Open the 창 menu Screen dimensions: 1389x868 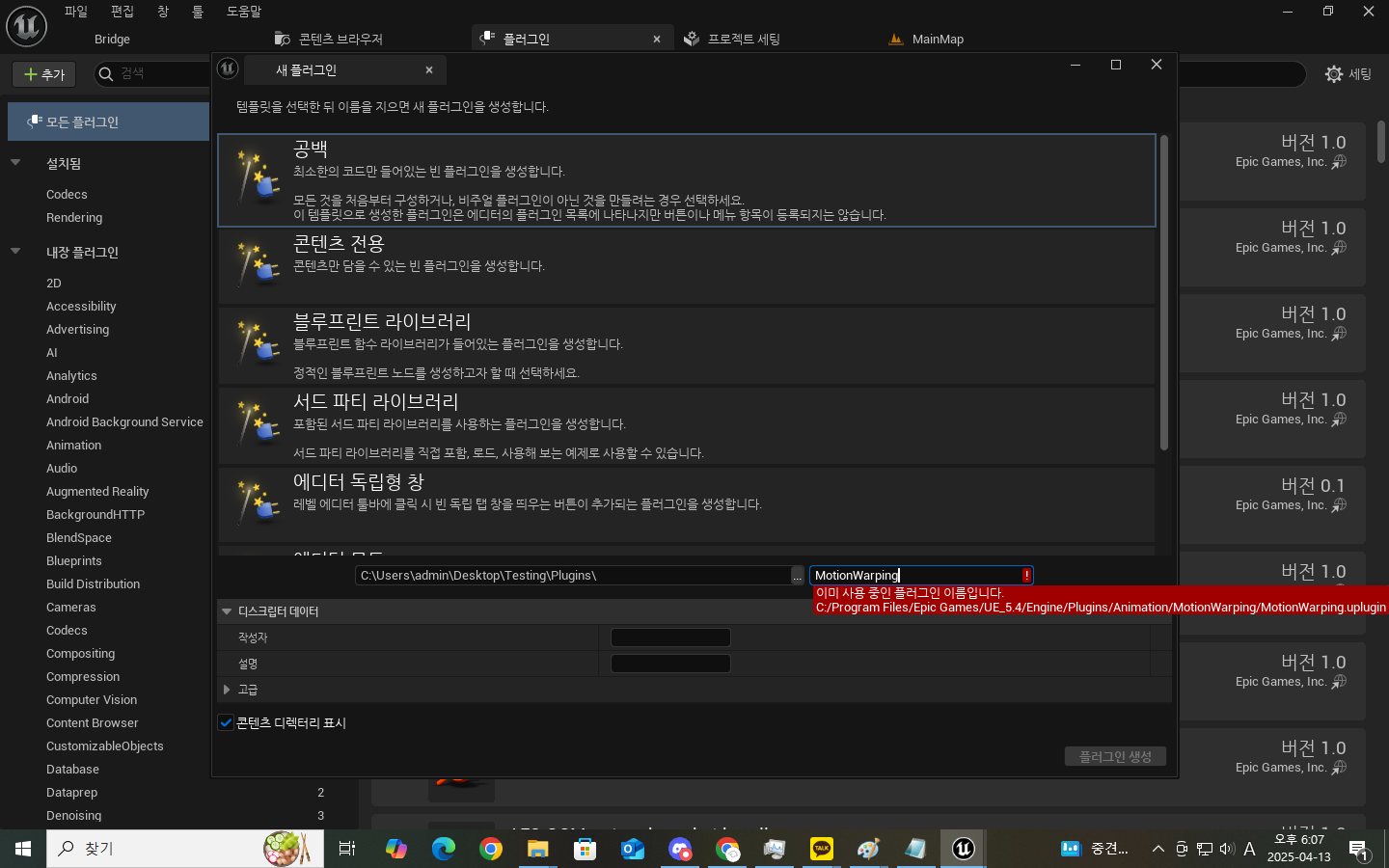pyautogui.click(x=163, y=12)
